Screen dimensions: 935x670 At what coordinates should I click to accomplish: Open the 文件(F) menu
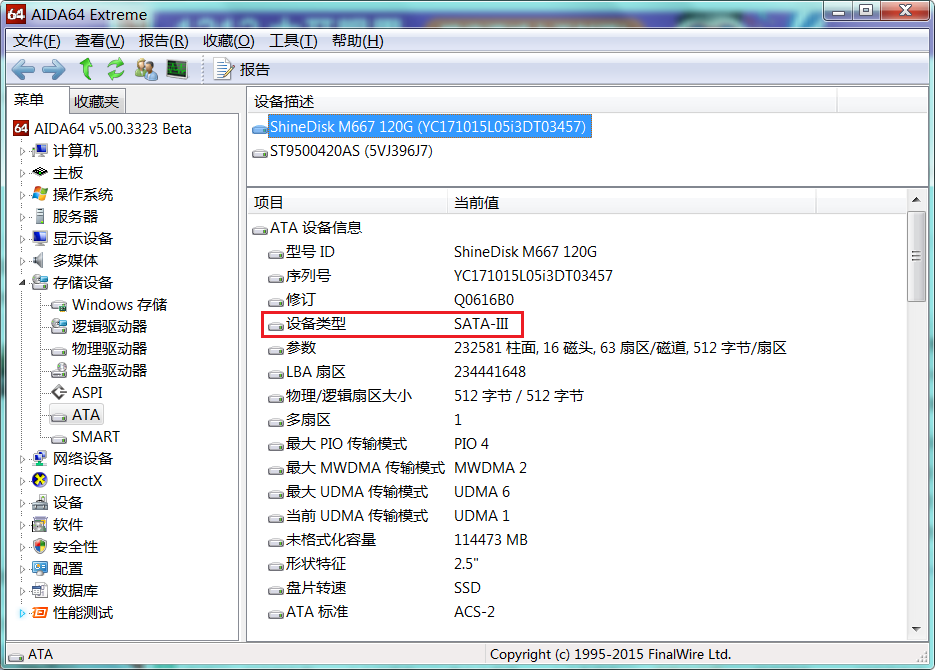[37, 41]
